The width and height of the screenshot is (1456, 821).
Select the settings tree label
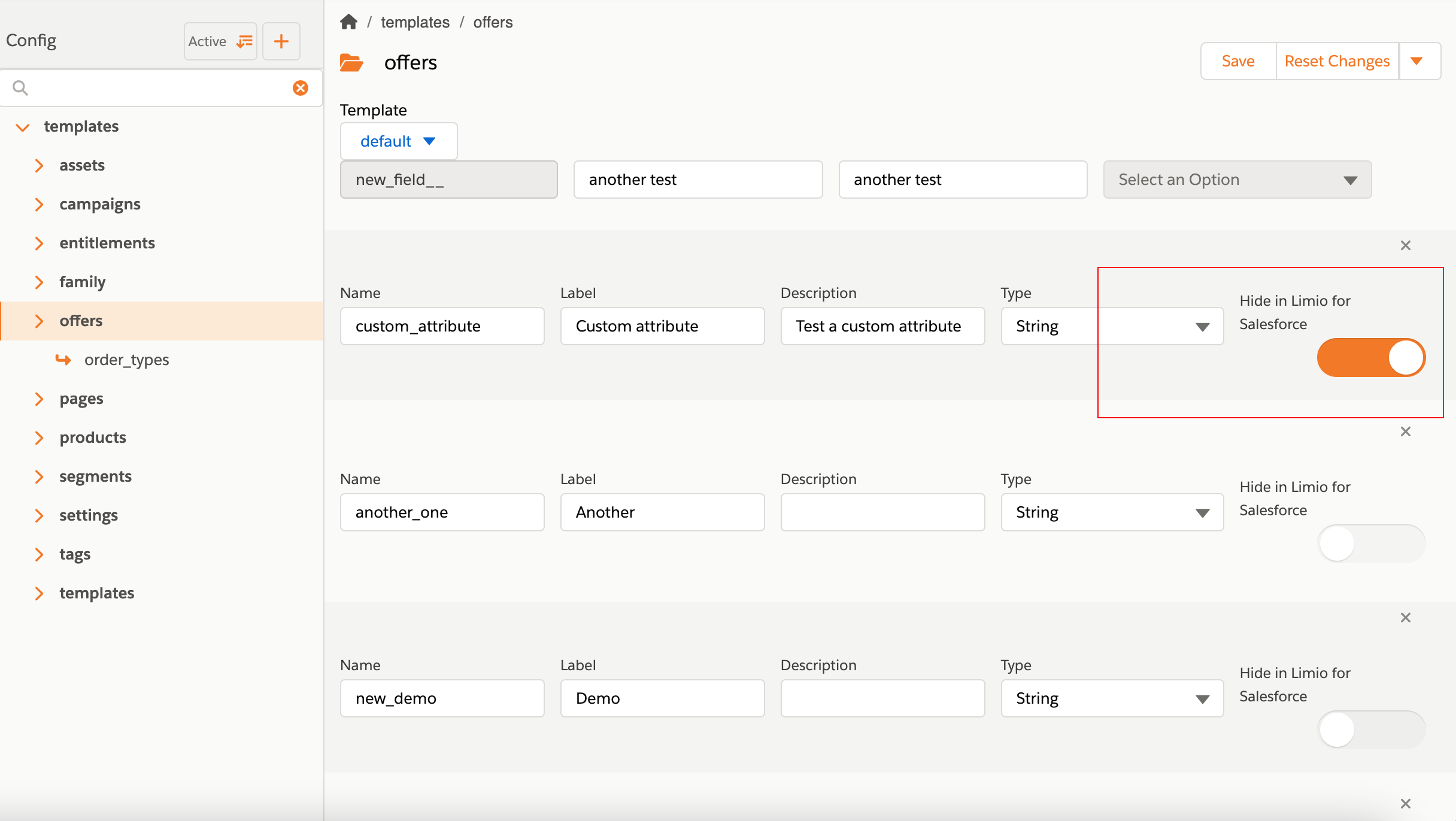[x=89, y=515]
